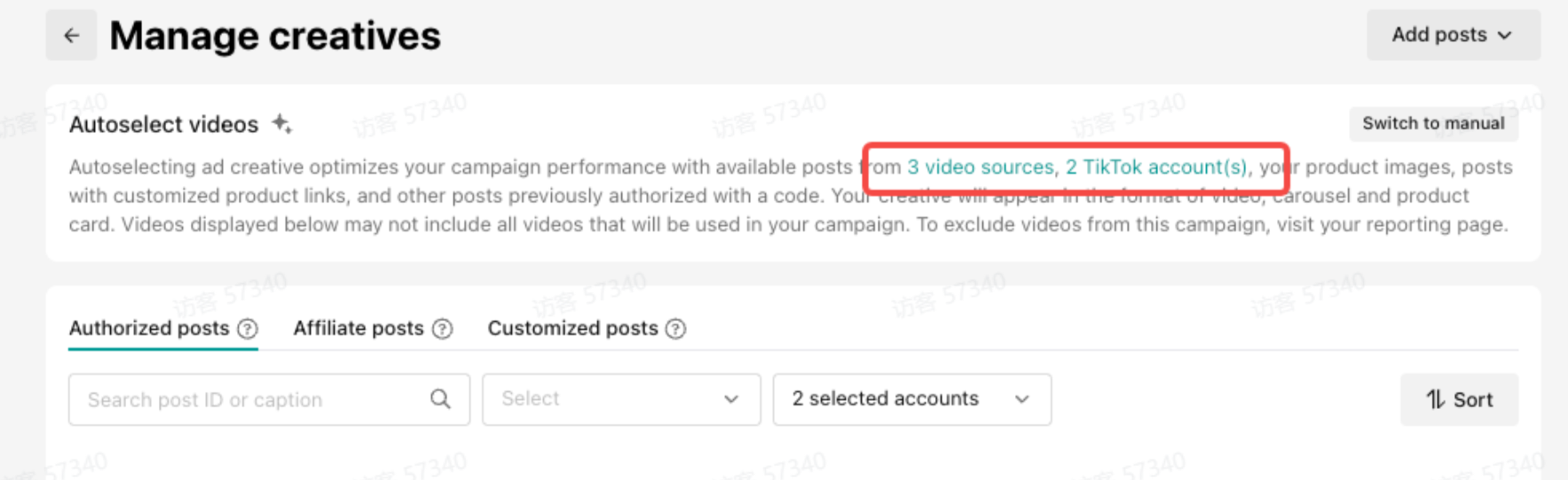Click the question mark icon beside Customized posts

(x=675, y=329)
